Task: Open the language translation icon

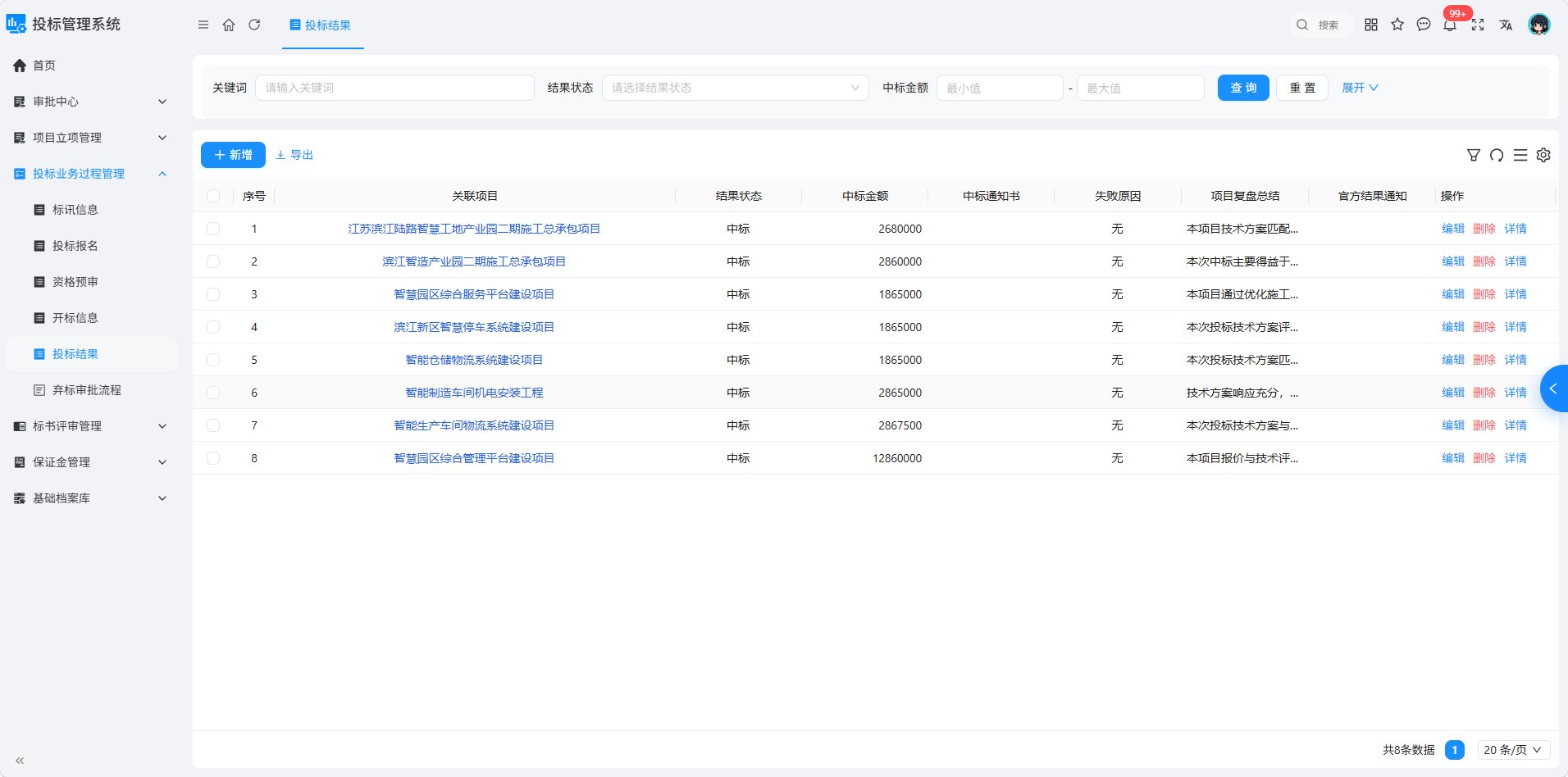Action: [x=1506, y=25]
